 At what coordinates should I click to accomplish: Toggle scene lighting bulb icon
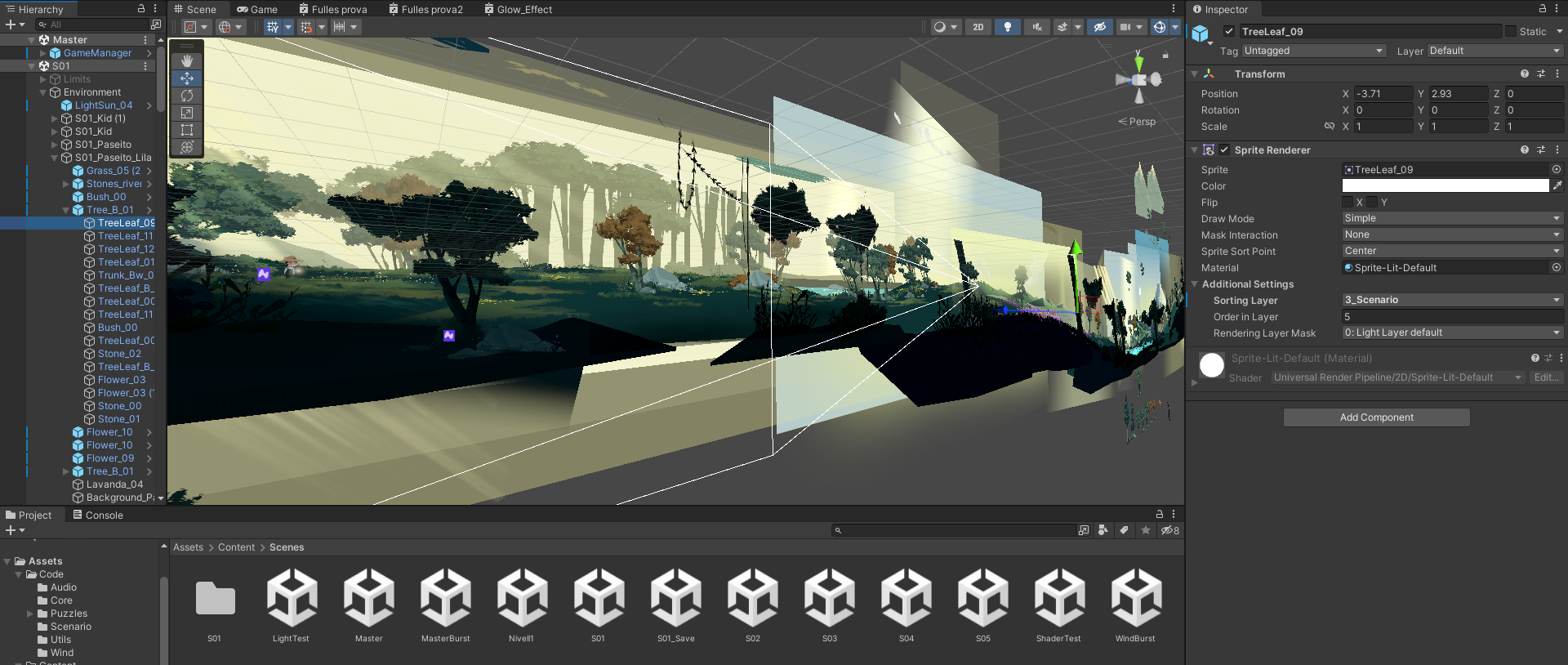1007,27
